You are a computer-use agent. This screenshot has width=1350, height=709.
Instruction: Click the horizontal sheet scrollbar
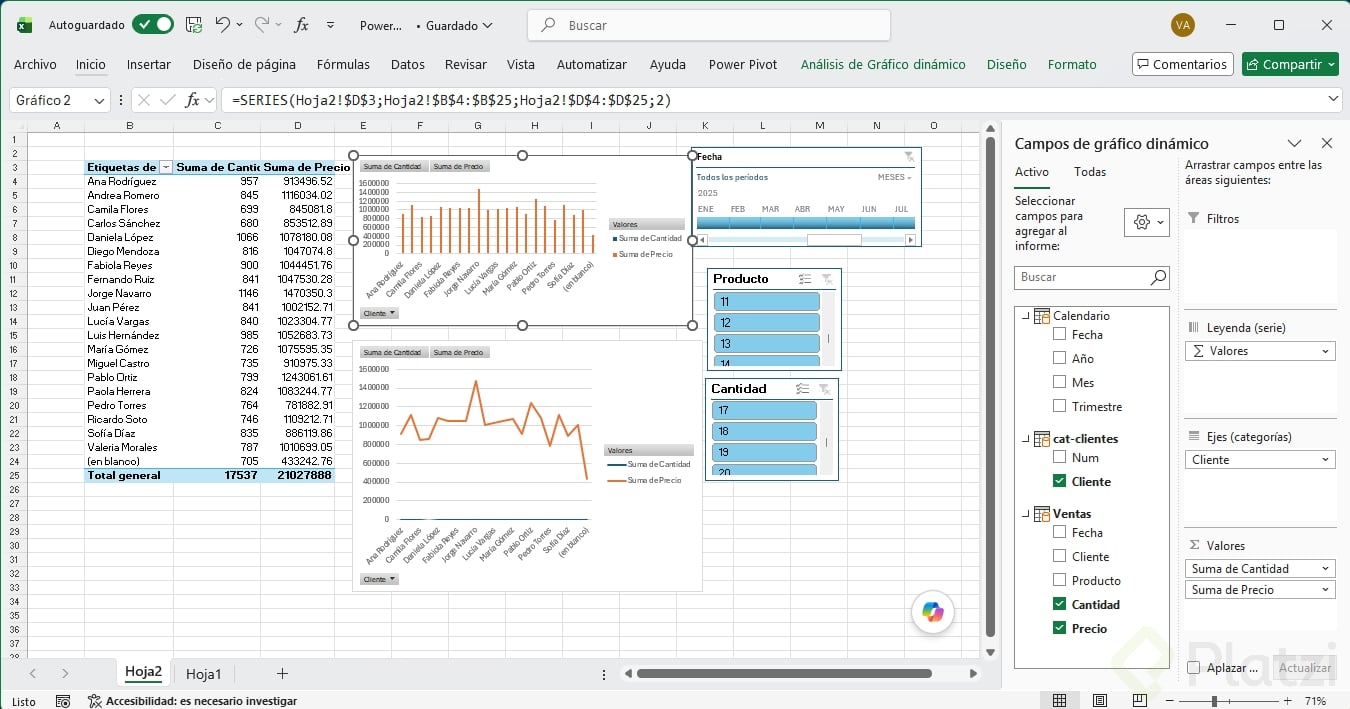784,674
